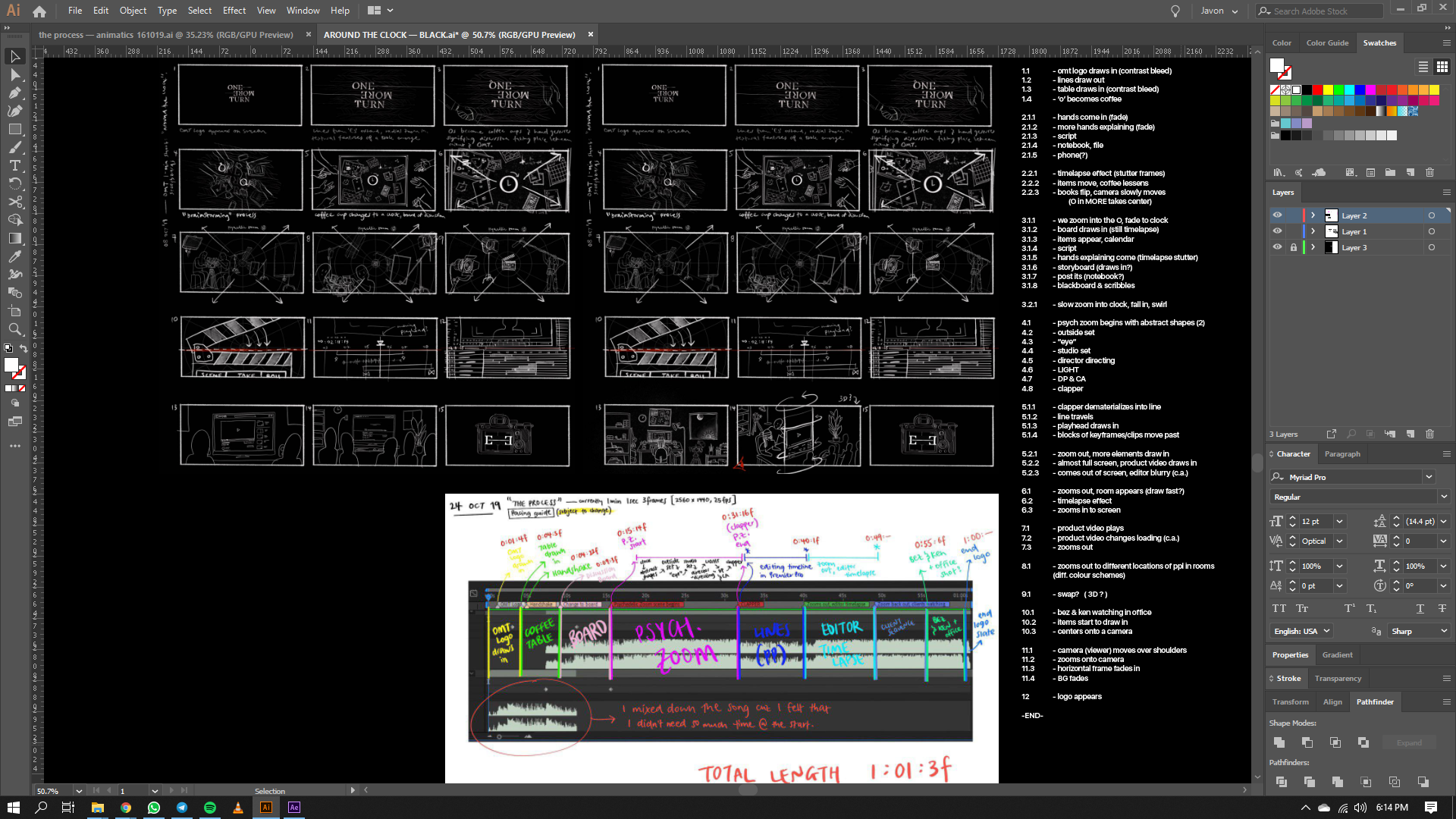
Task: Select the Artboard tool
Action: click(x=14, y=311)
